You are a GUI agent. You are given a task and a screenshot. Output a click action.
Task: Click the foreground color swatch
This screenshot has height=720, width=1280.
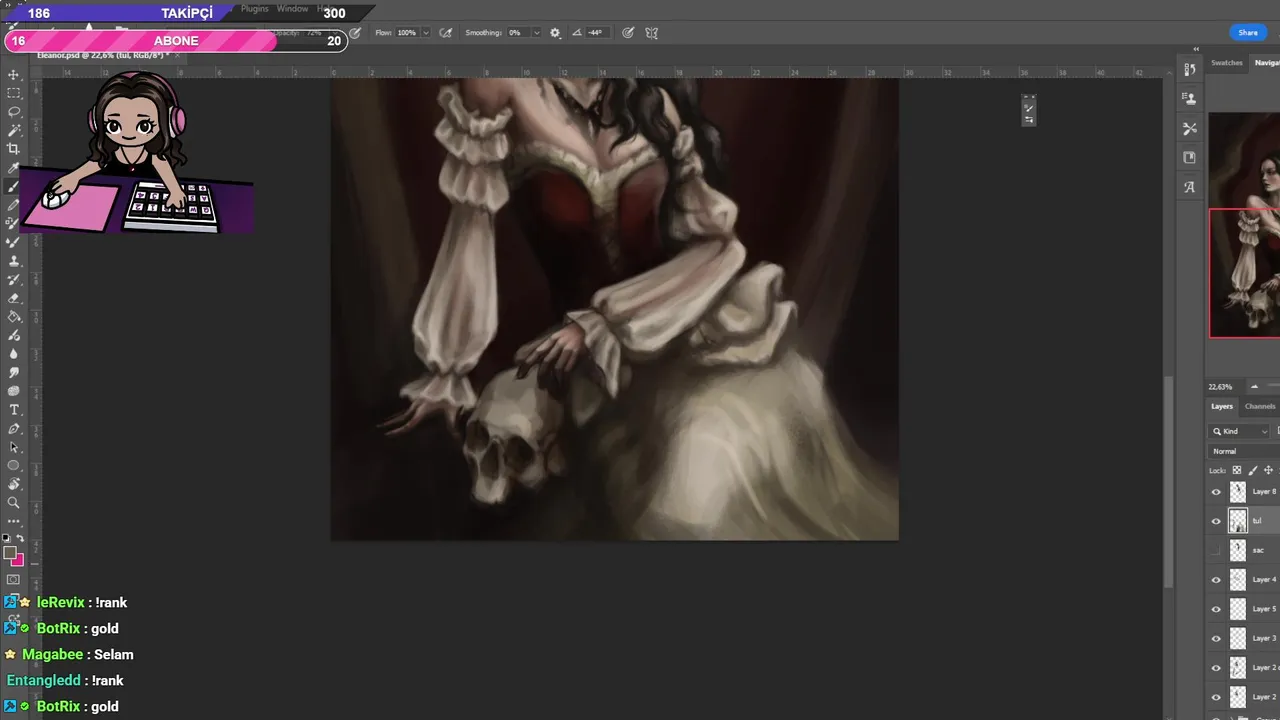(x=9, y=552)
